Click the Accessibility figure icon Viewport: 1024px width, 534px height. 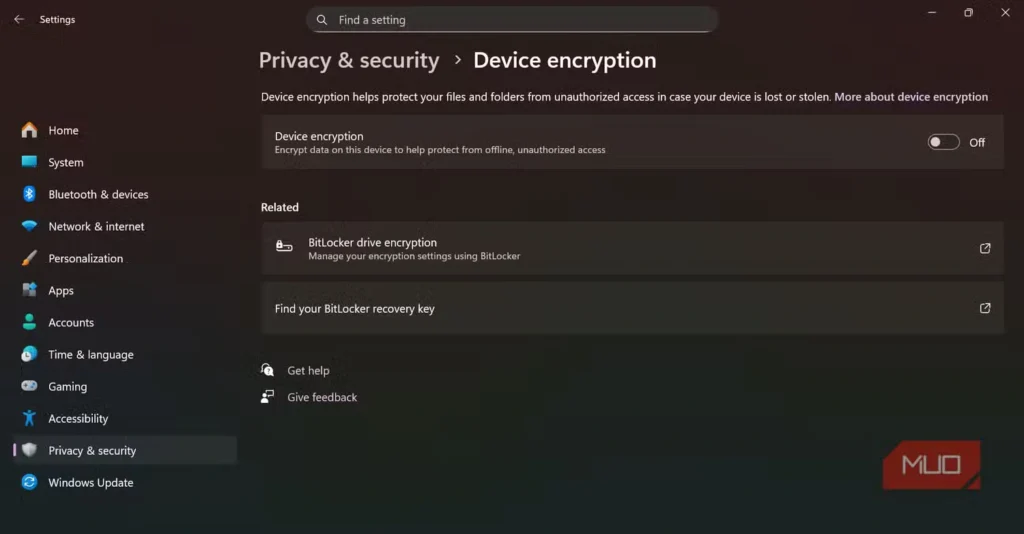pos(29,418)
